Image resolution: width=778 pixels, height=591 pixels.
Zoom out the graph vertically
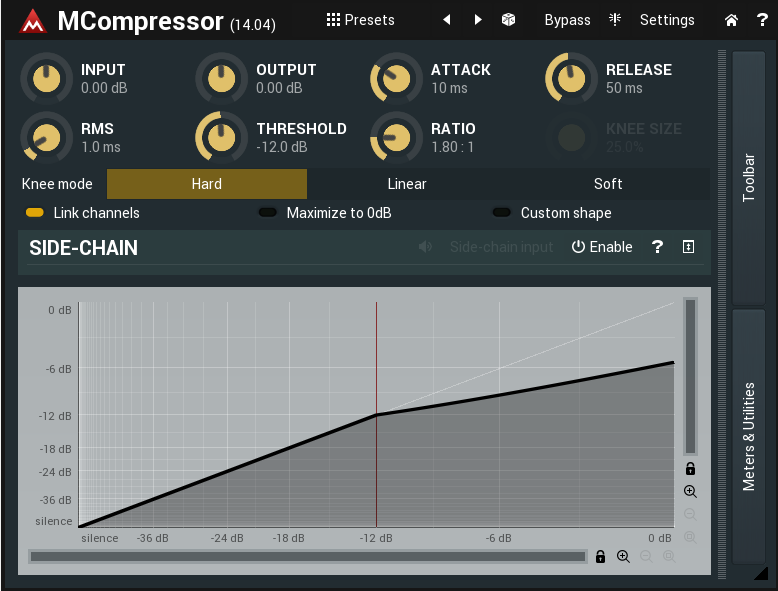pos(690,514)
